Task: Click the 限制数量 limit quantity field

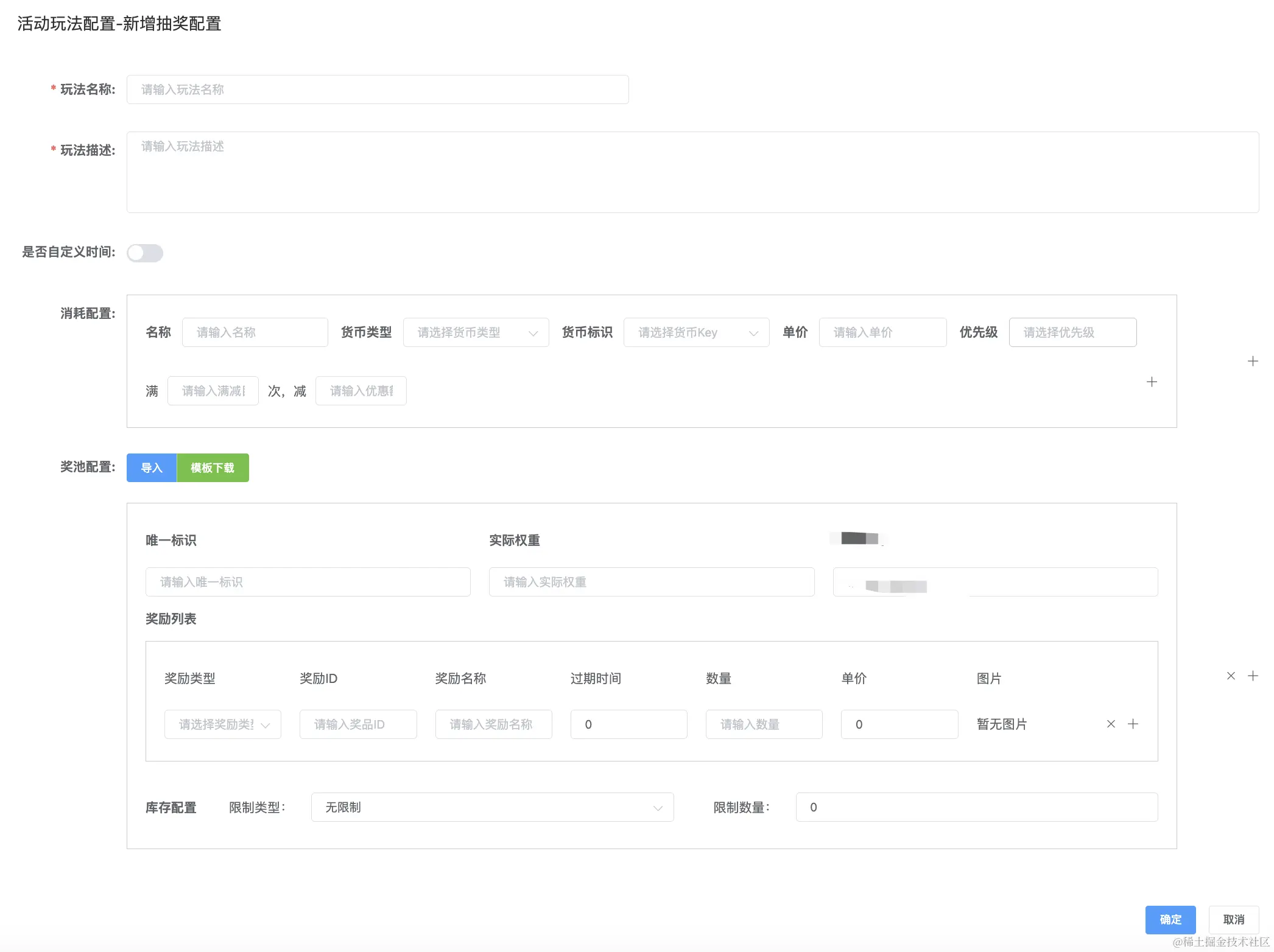Action: click(976, 807)
